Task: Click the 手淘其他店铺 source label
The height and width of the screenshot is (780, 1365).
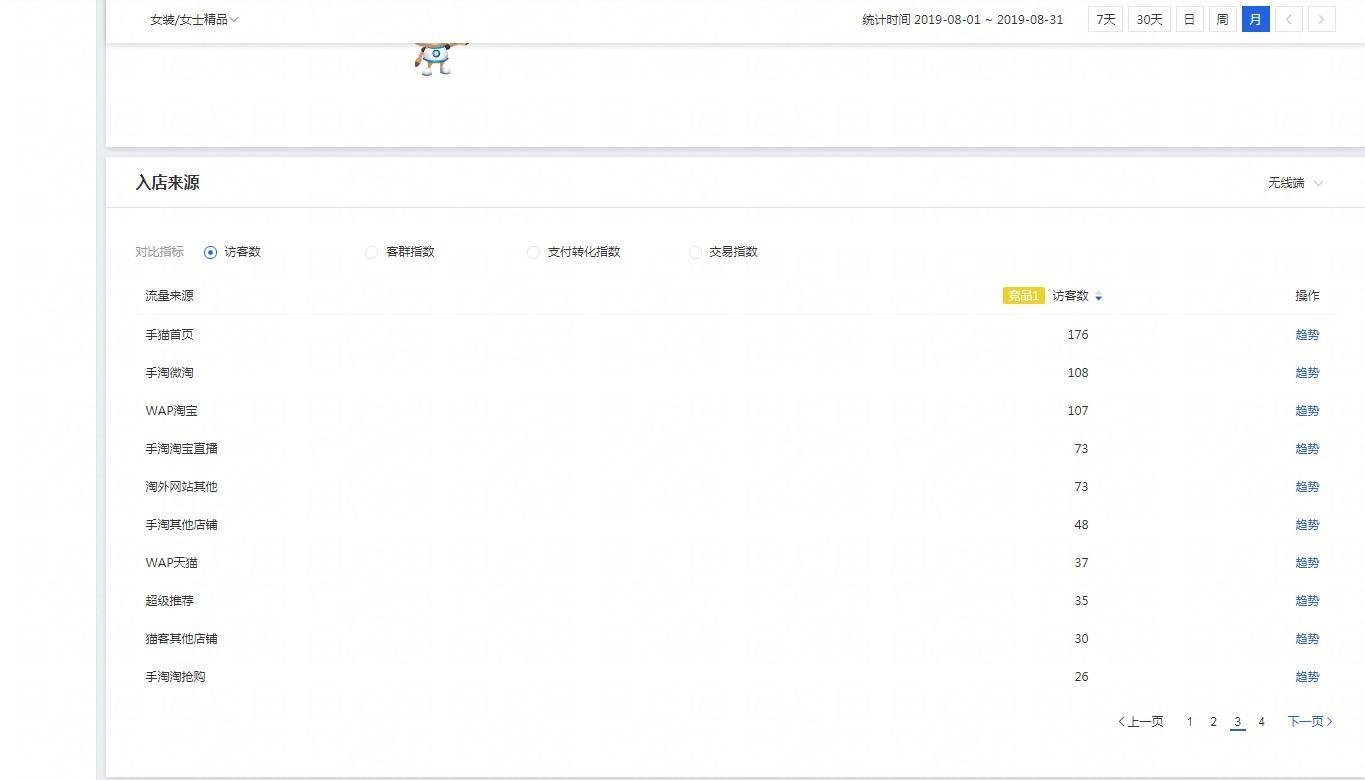Action: tap(181, 525)
